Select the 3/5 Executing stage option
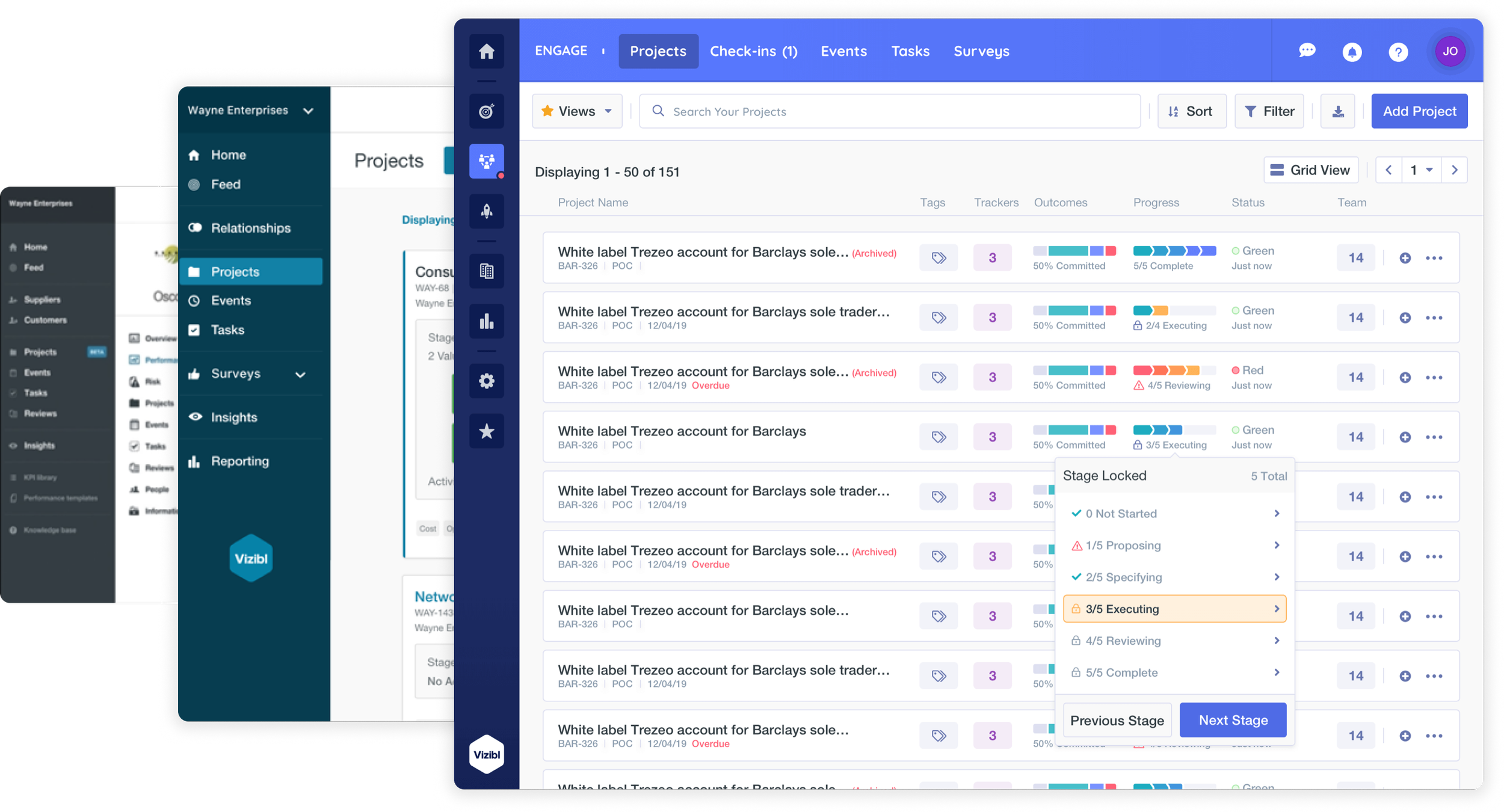This screenshot has height=812, width=1504. click(x=1174, y=609)
